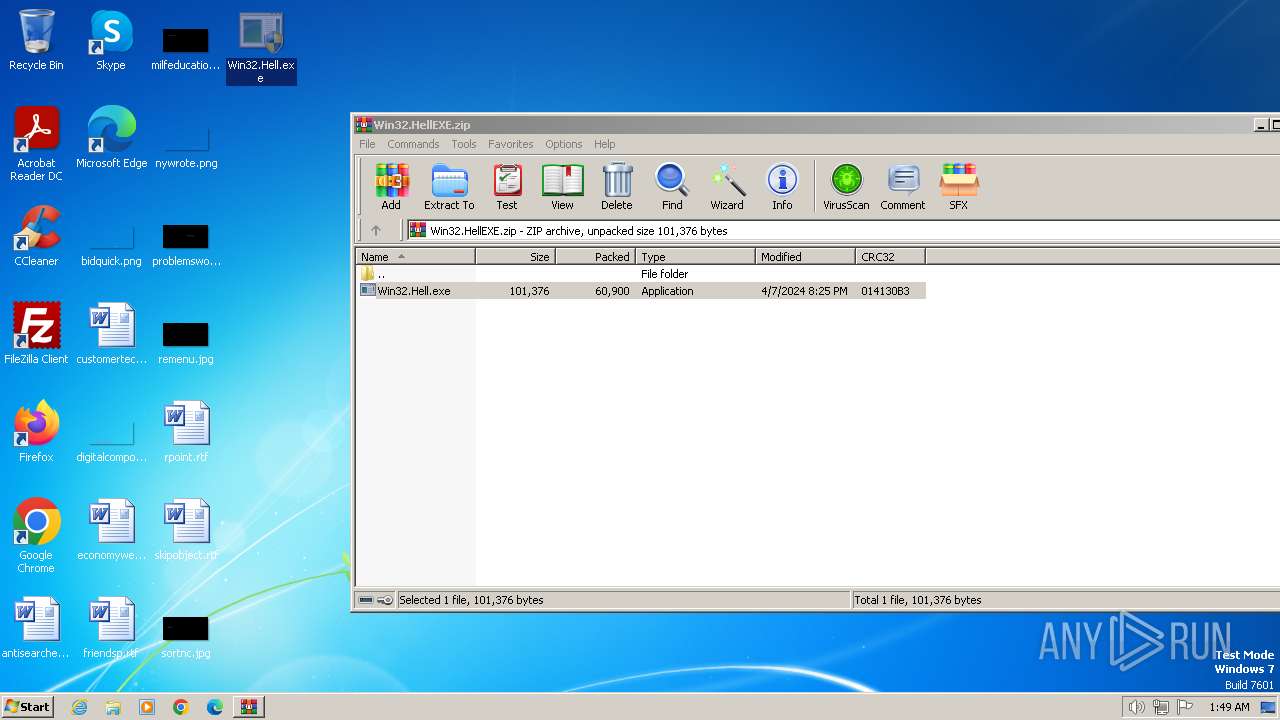The width and height of the screenshot is (1280, 720).
Task: Open Internet Explorer from the taskbar
Action: pos(80,707)
